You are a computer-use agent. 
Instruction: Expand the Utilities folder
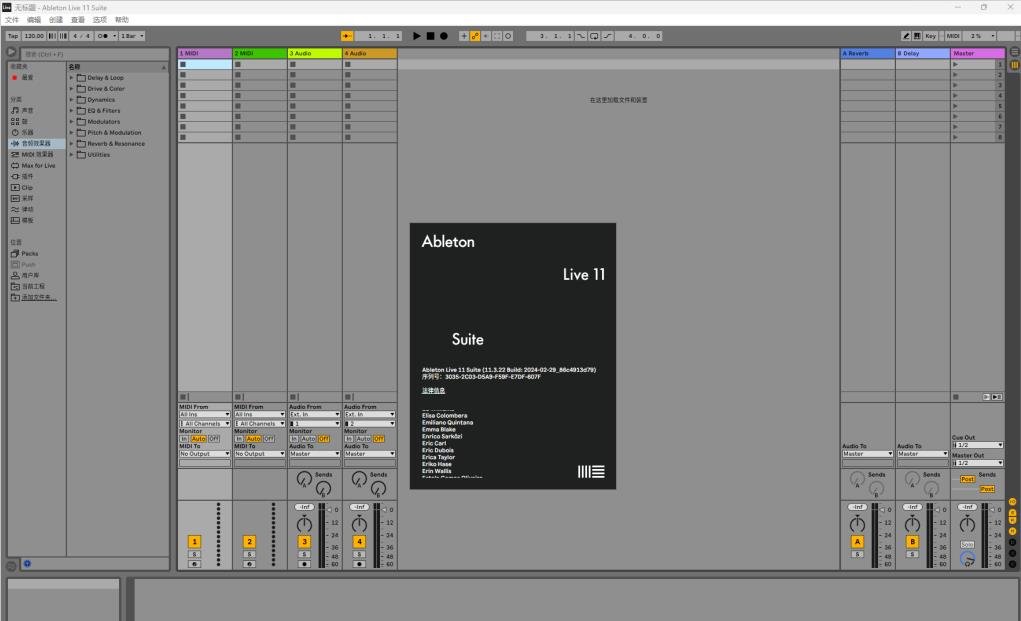pos(72,155)
